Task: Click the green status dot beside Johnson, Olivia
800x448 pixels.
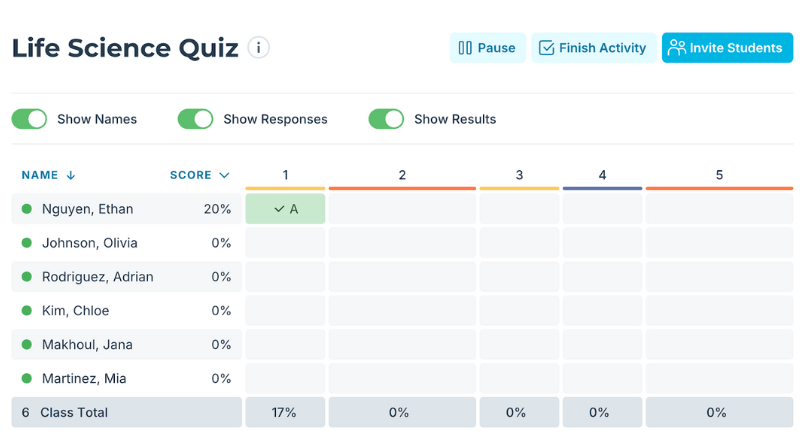Action: coord(27,243)
